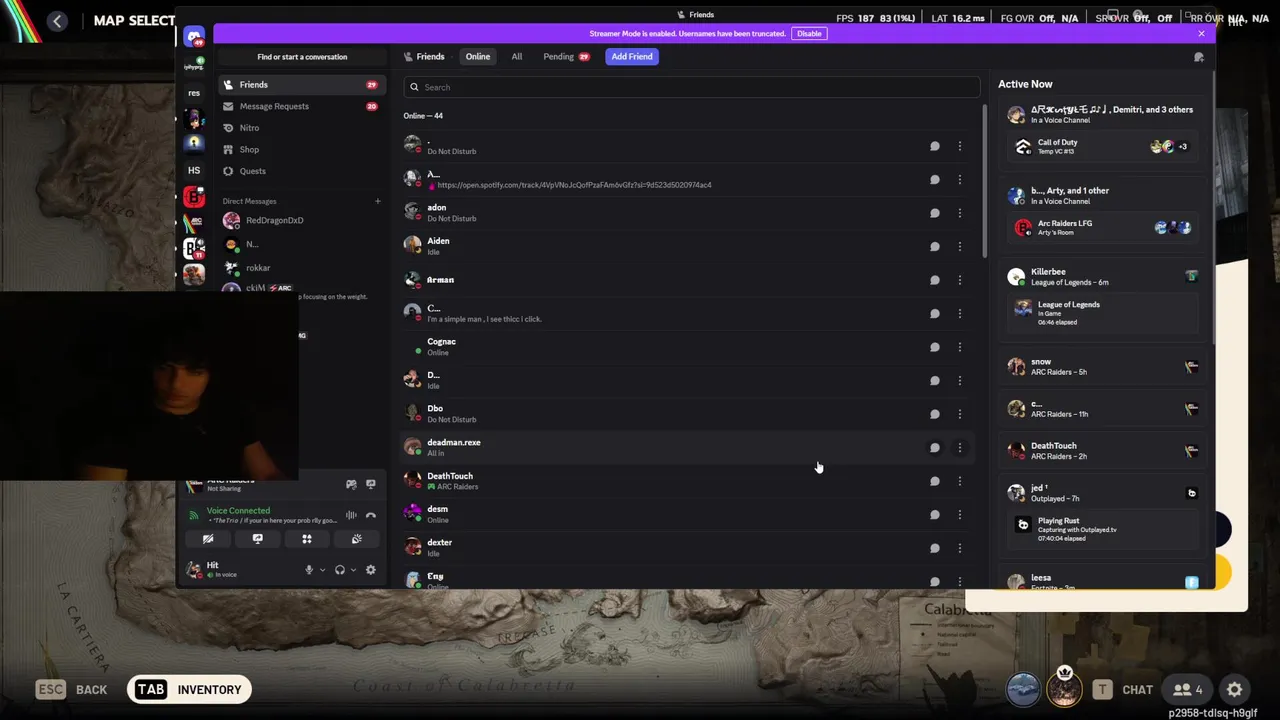Click the Voice Connected status text
The height and width of the screenshot is (720, 1280).
[x=238, y=511]
